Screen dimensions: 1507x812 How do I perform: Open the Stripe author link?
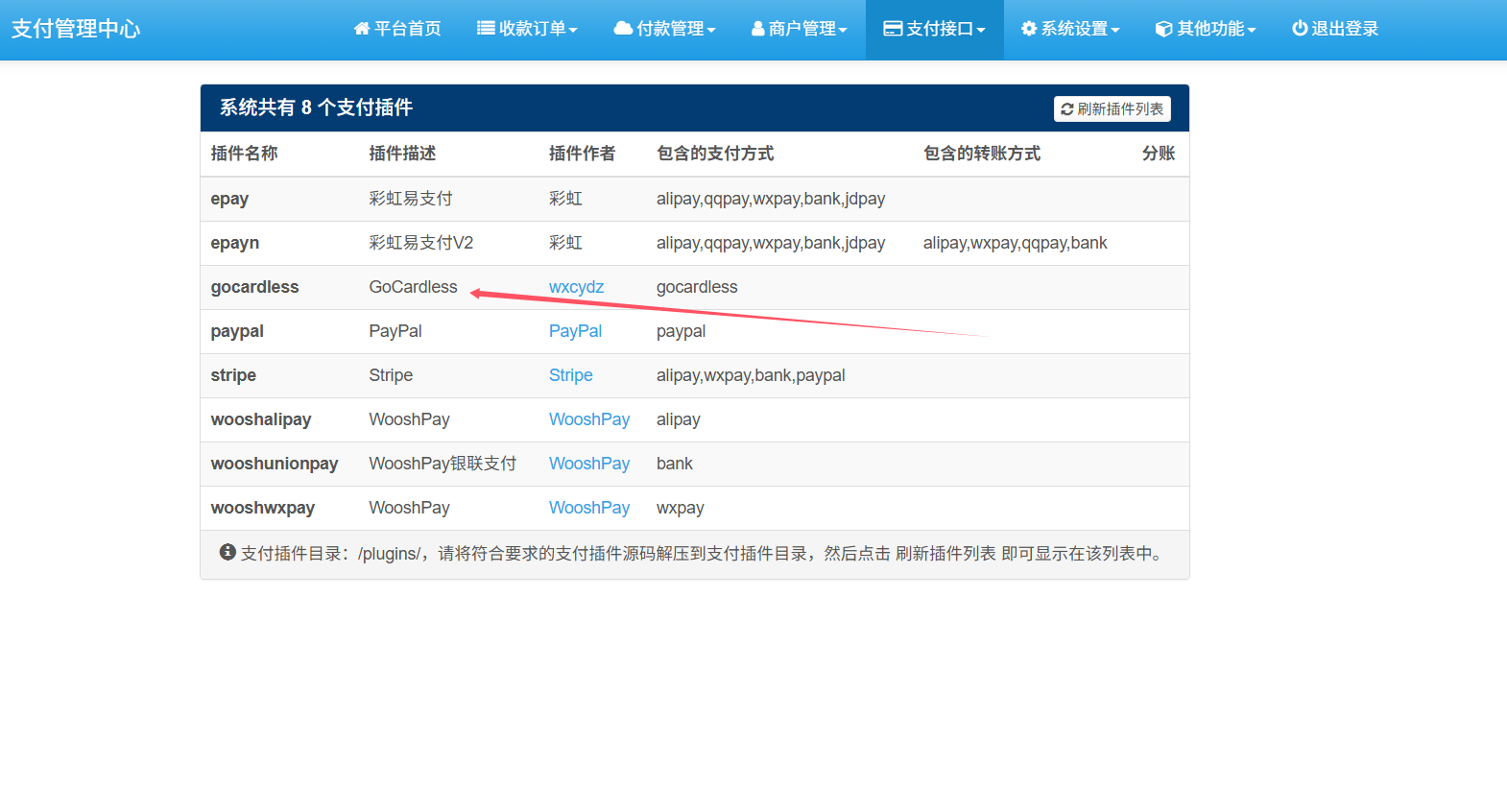tap(570, 375)
